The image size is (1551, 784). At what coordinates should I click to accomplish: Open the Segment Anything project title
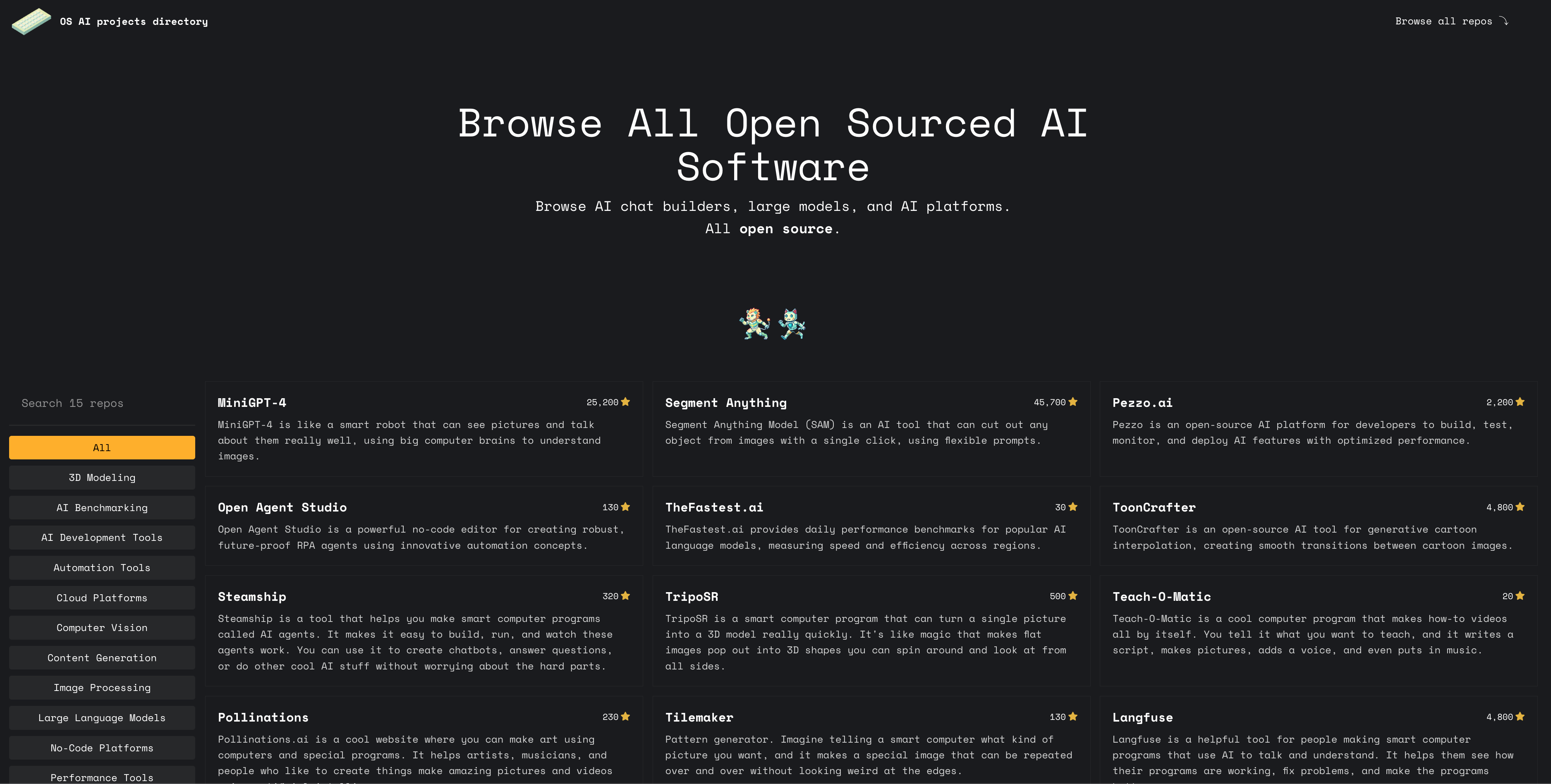pyautogui.click(x=725, y=403)
